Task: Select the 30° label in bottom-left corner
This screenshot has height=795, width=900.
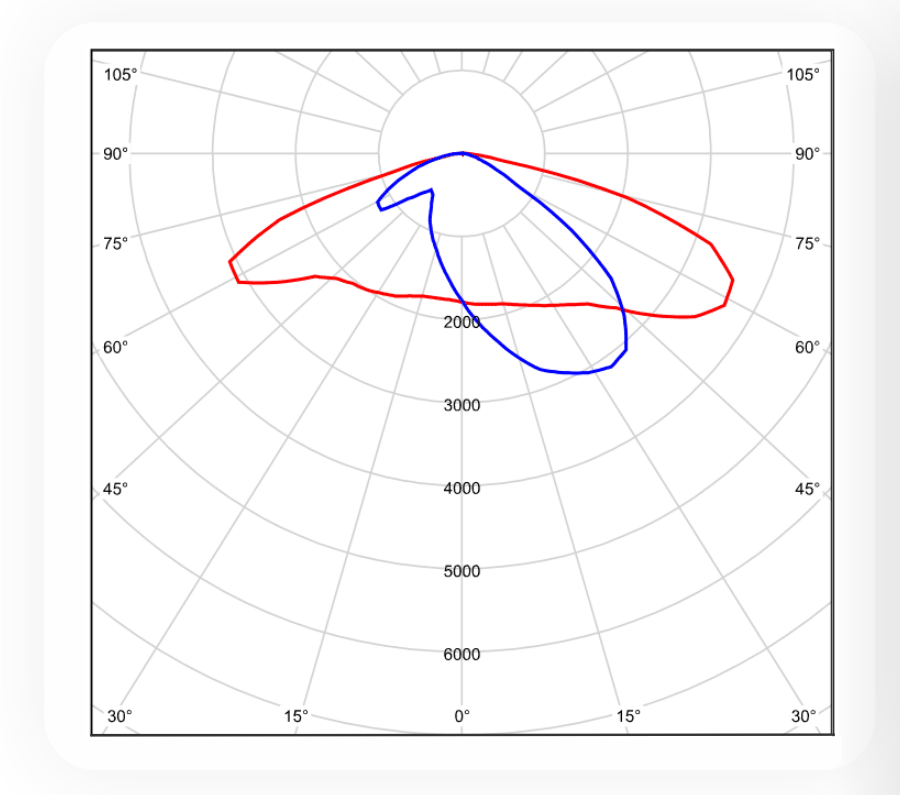Action: click(120, 716)
